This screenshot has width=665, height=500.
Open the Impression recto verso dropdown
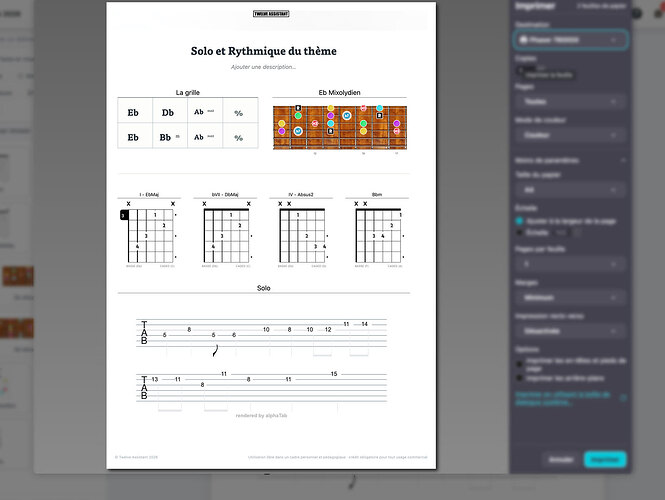pyautogui.click(x=570, y=331)
